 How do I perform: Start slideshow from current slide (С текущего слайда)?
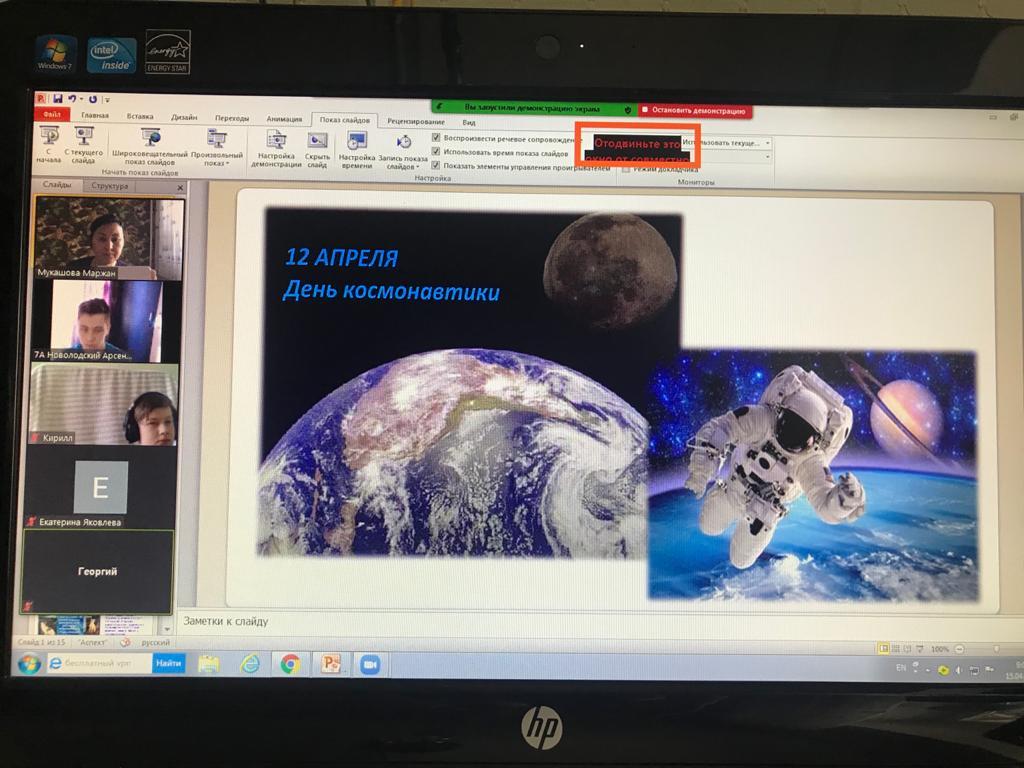(x=84, y=144)
